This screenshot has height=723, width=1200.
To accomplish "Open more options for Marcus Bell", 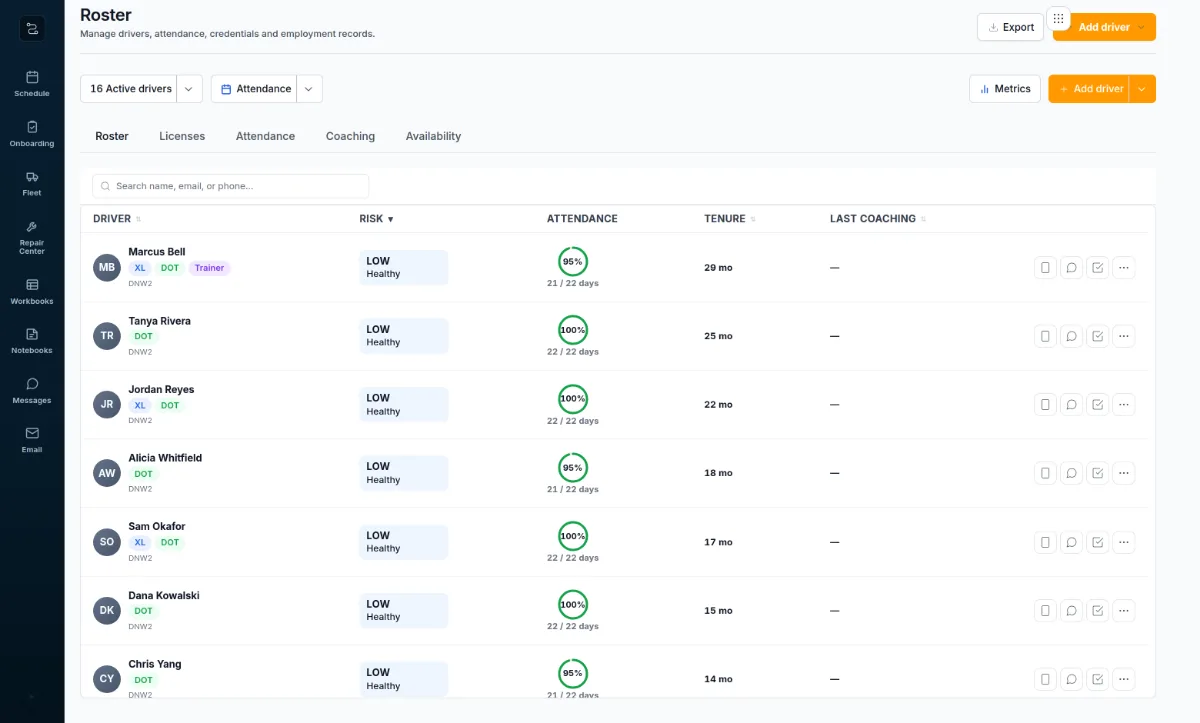I will click(x=1124, y=267).
